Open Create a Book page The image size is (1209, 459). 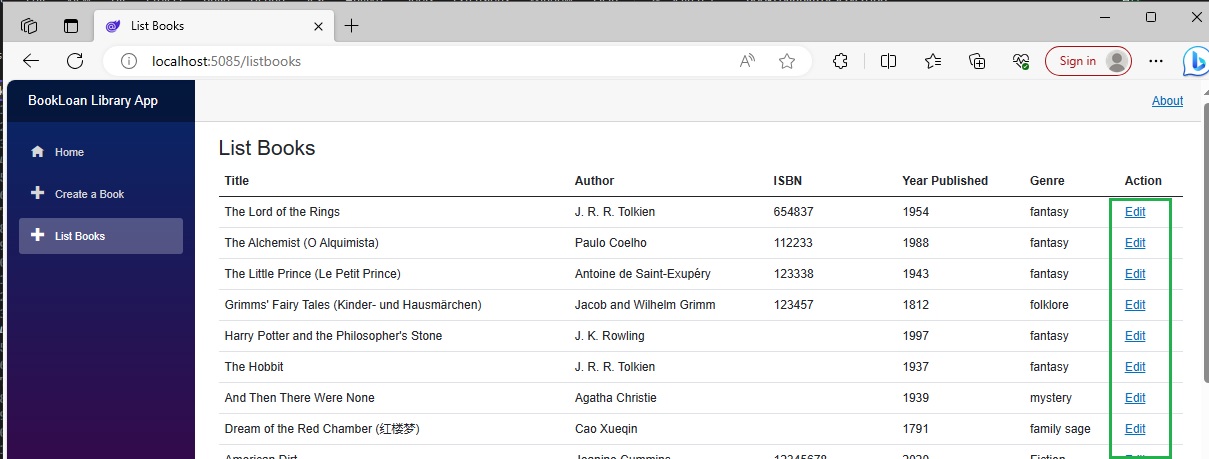(x=100, y=194)
